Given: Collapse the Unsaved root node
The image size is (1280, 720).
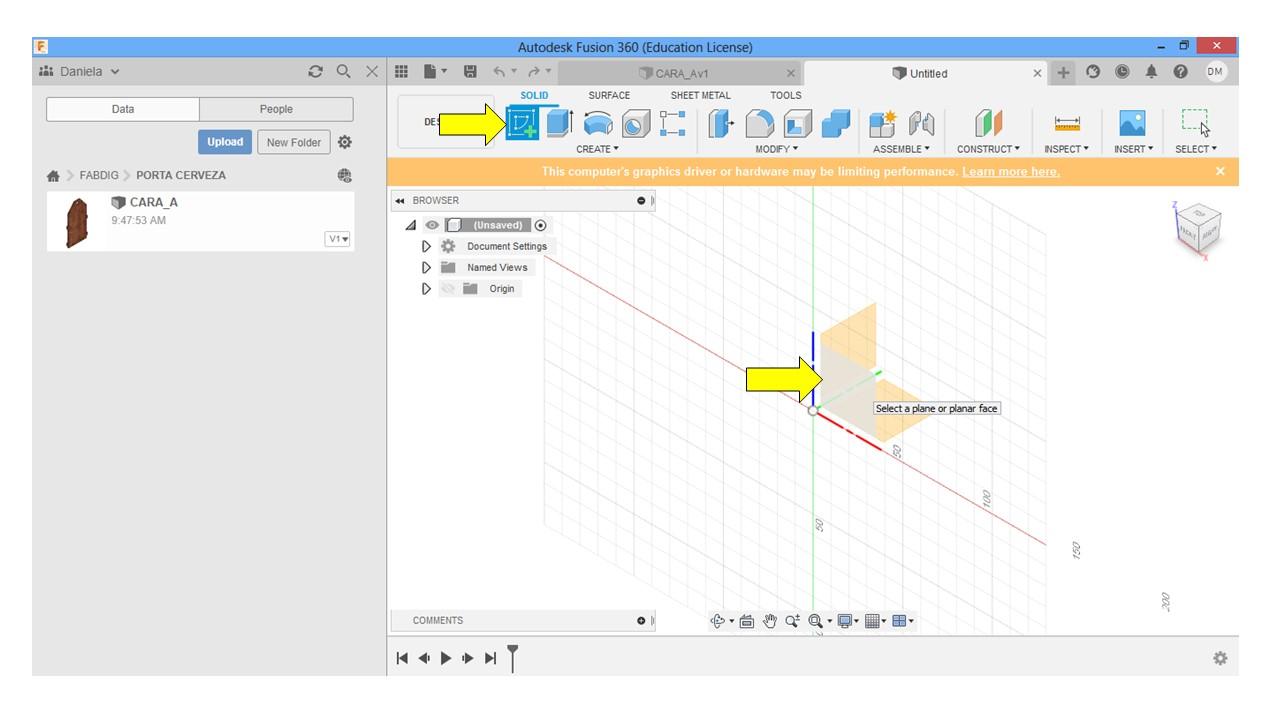Looking at the screenshot, I should [411, 226].
